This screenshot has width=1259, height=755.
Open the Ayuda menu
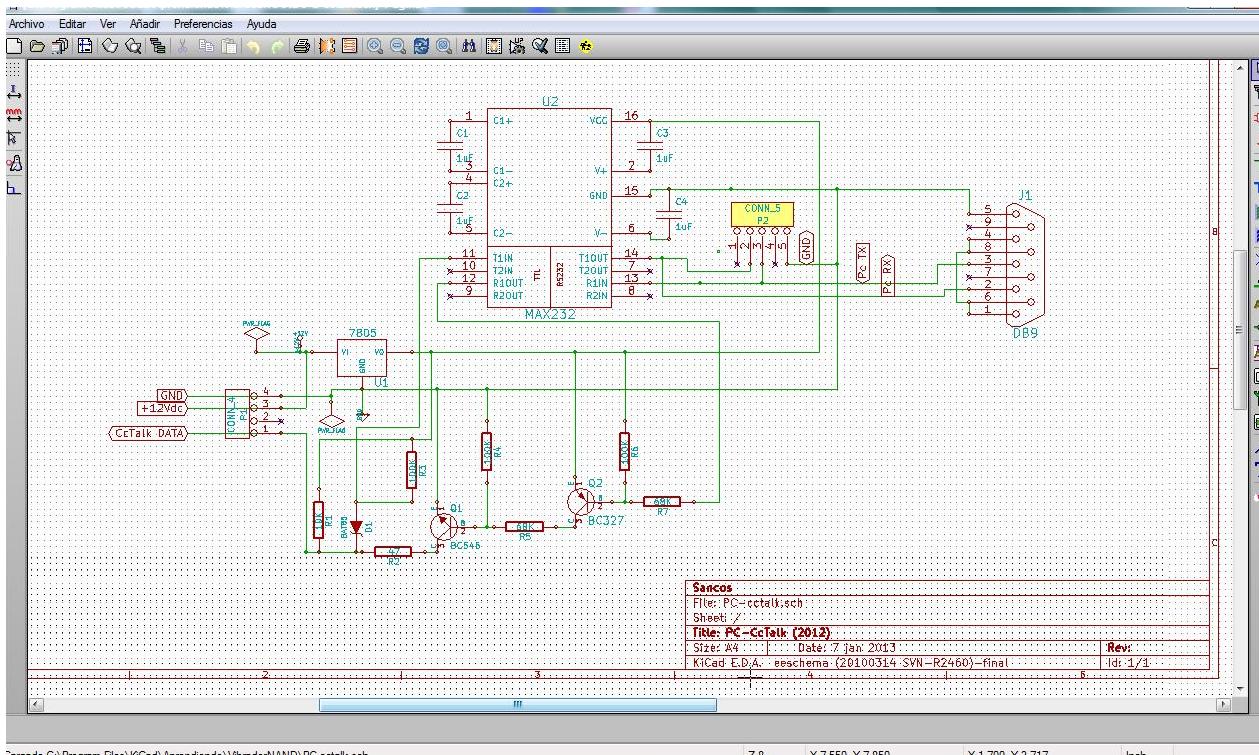[261, 23]
